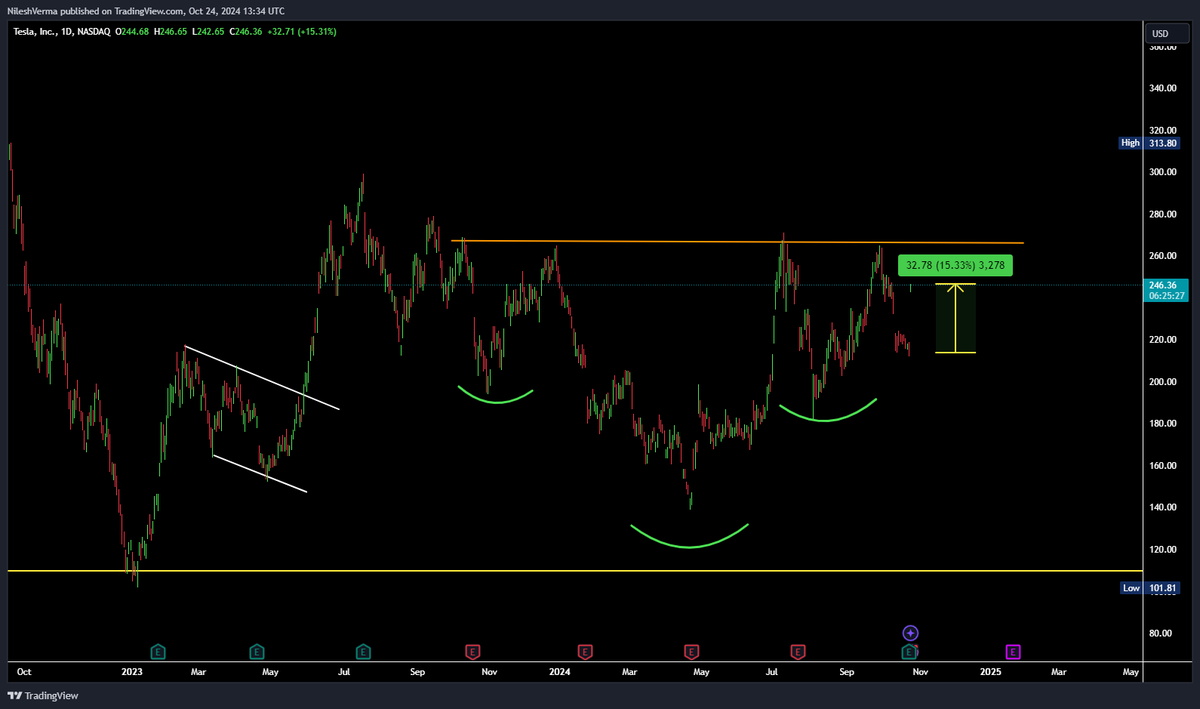
Task: Select the orange neckline resistance trendline
Action: 737,242
